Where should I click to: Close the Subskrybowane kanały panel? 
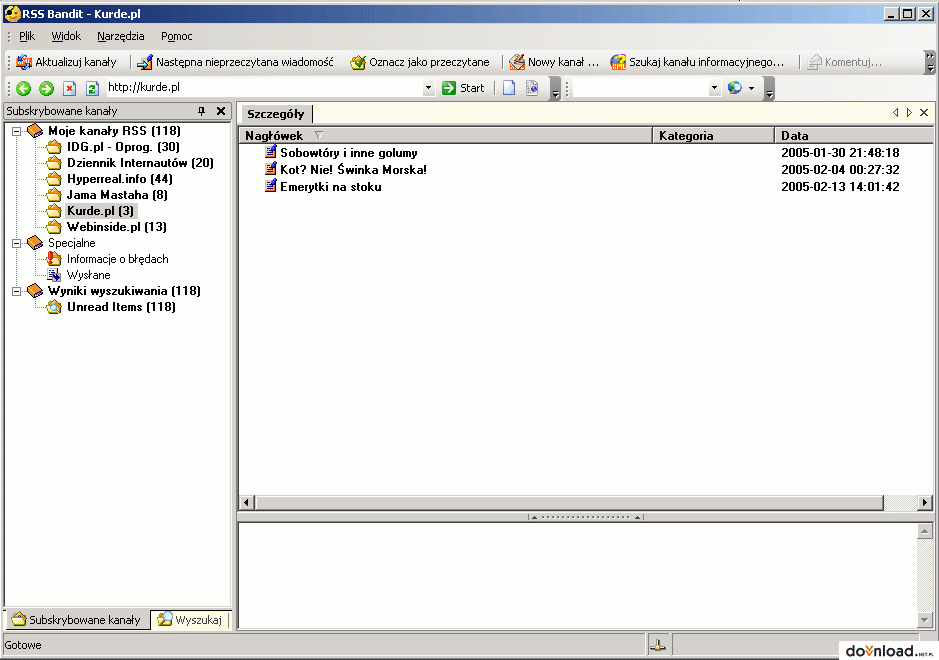[x=221, y=111]
